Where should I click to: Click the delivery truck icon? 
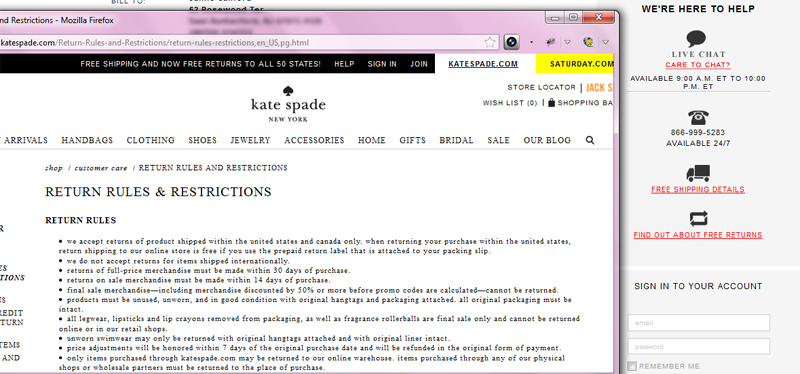[698, 173]
